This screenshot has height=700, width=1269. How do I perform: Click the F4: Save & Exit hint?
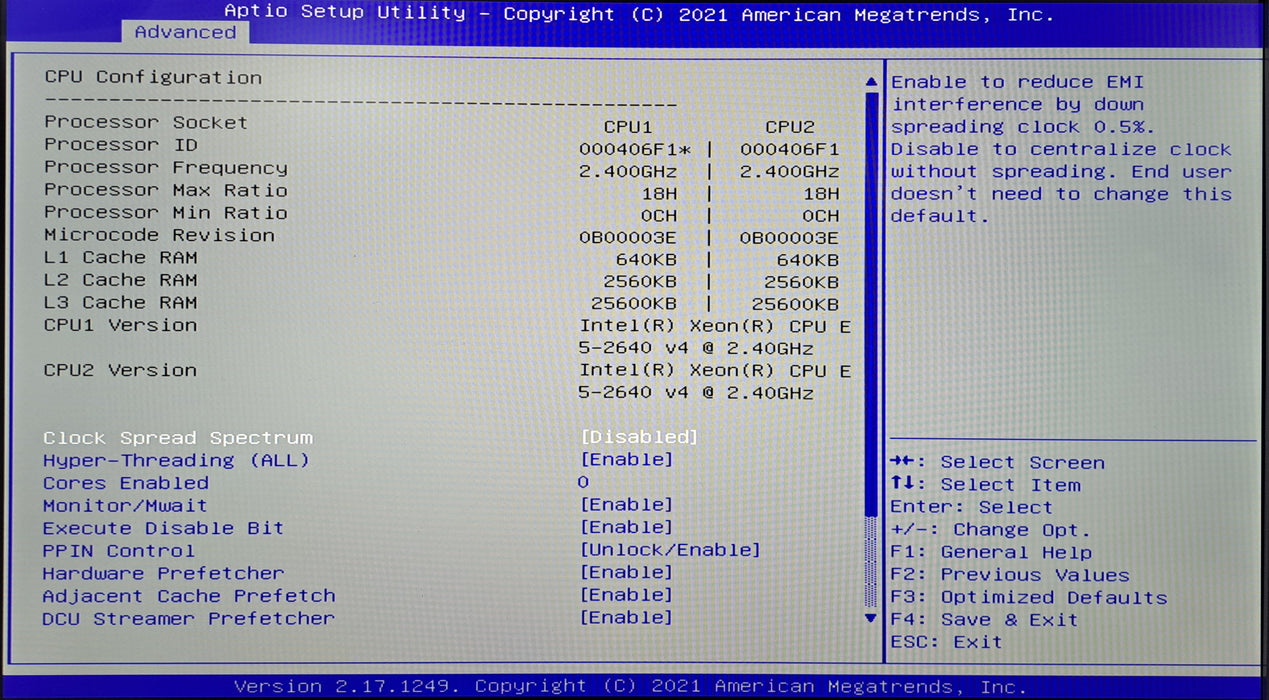[x=985, y=620]
